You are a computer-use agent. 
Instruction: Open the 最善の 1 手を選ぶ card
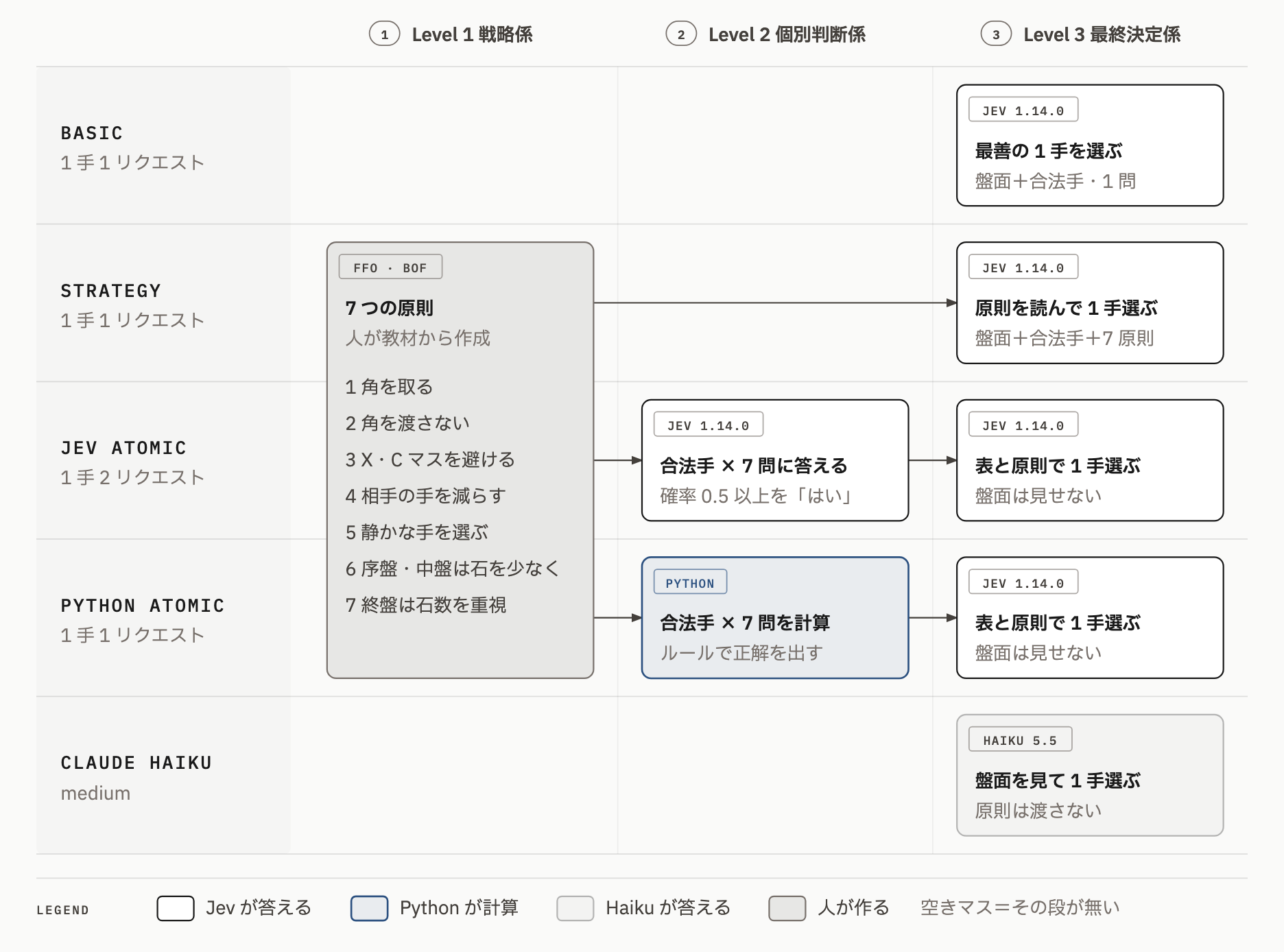click(x=1090, y=145)
